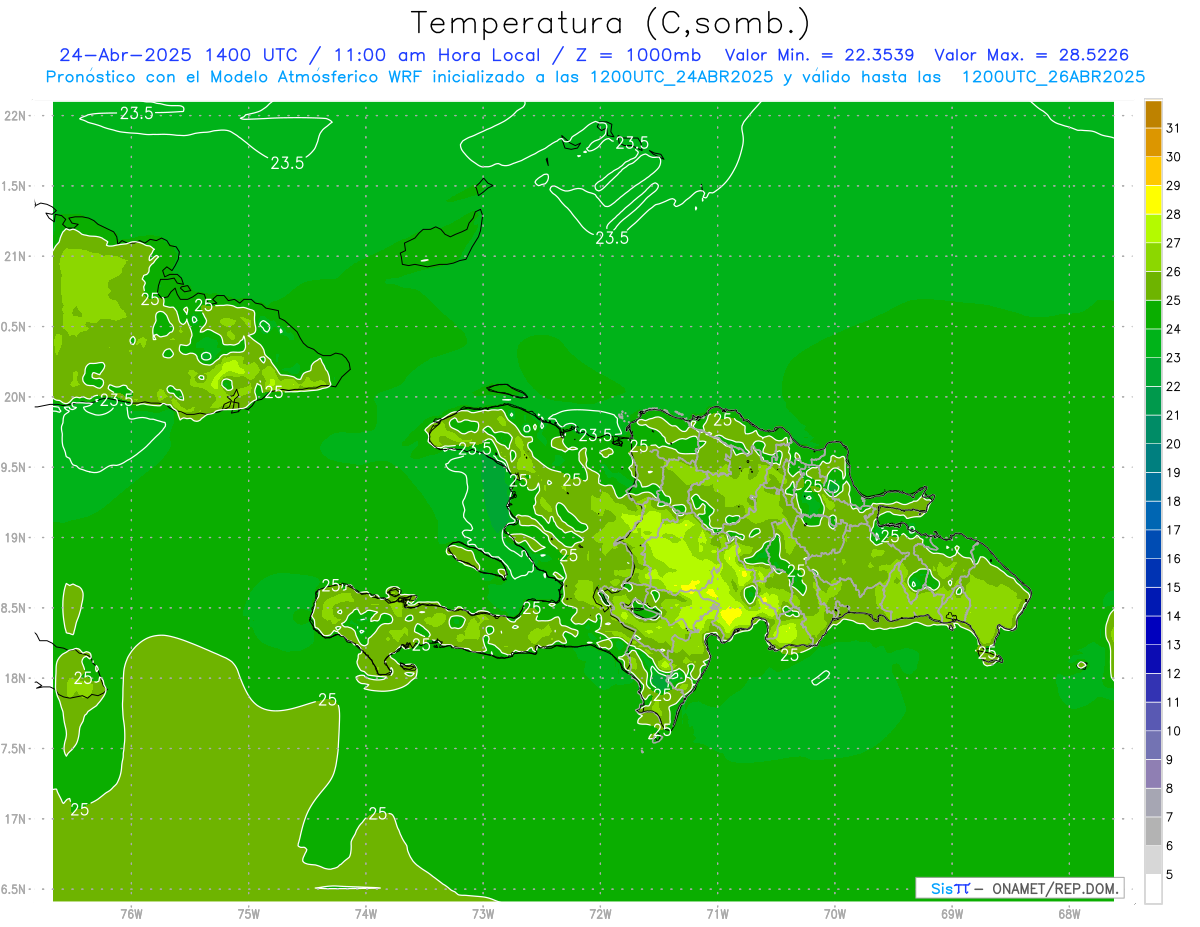Click color scale label '10'

tap(1174, 731)
